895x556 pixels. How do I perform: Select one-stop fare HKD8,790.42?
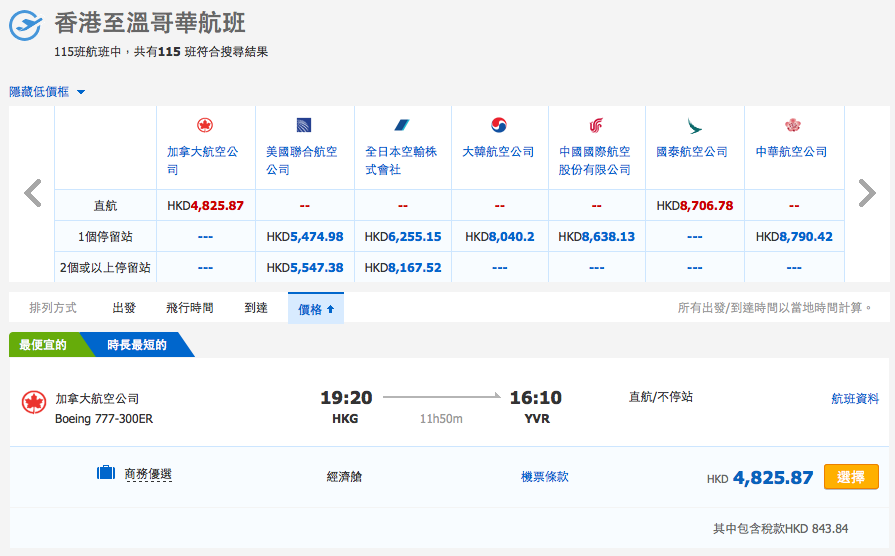794,236
